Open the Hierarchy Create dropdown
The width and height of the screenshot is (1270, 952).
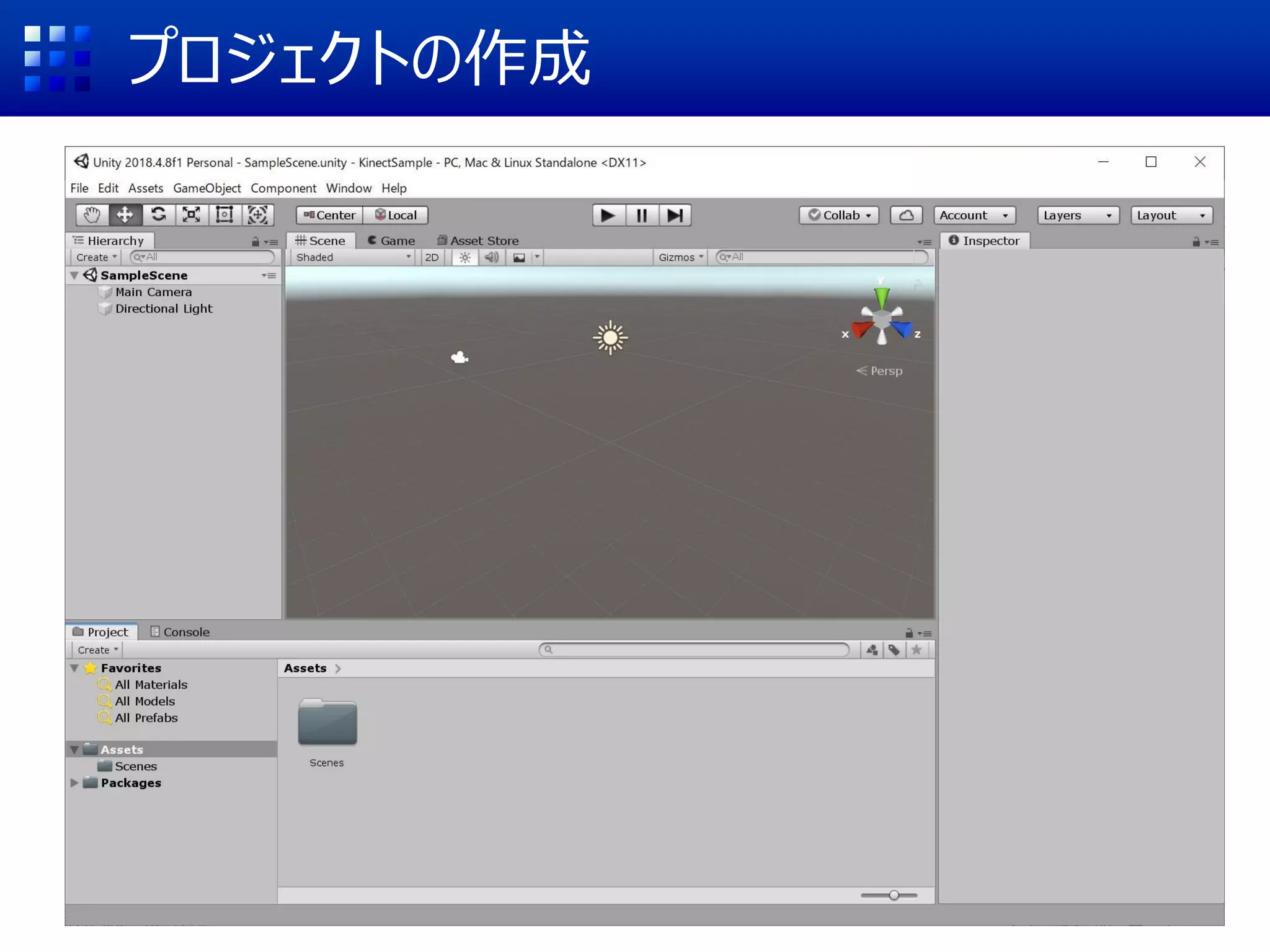[96, 257]
